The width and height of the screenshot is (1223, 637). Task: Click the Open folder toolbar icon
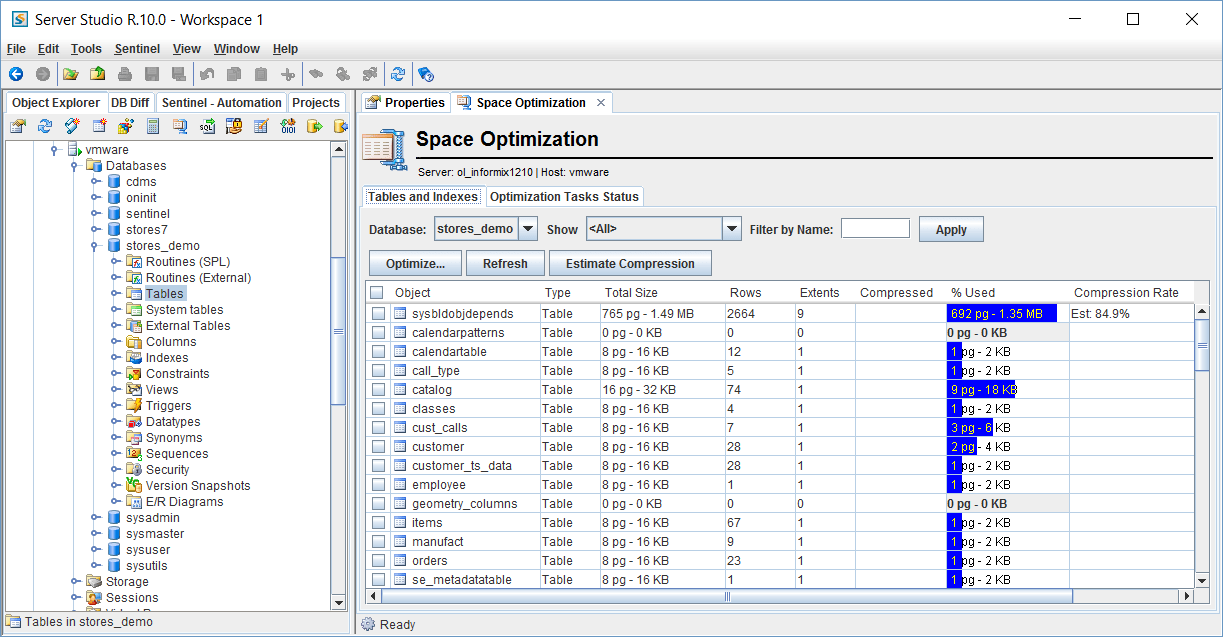click(71, 74)
